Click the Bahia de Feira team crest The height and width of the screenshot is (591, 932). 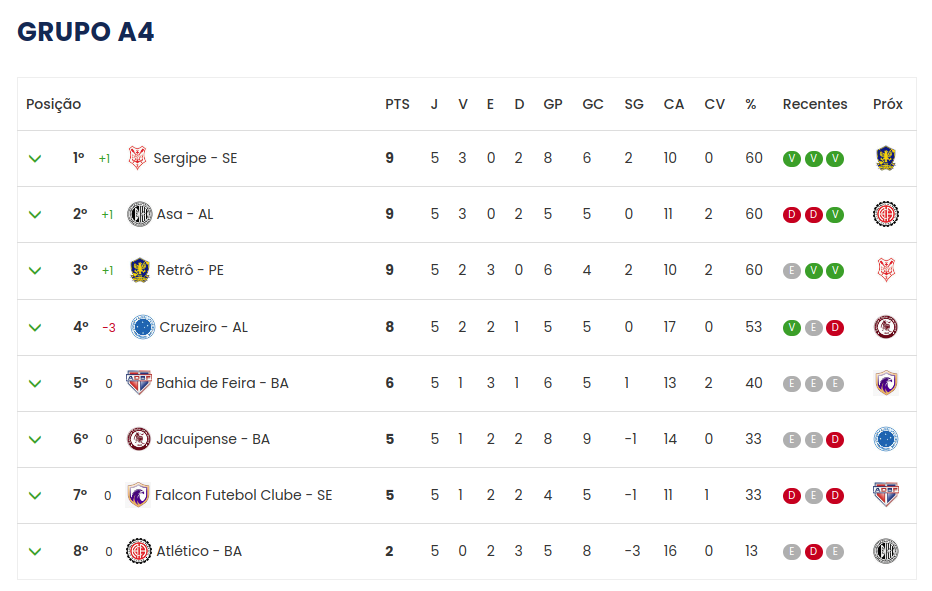(x=138, y=383)
